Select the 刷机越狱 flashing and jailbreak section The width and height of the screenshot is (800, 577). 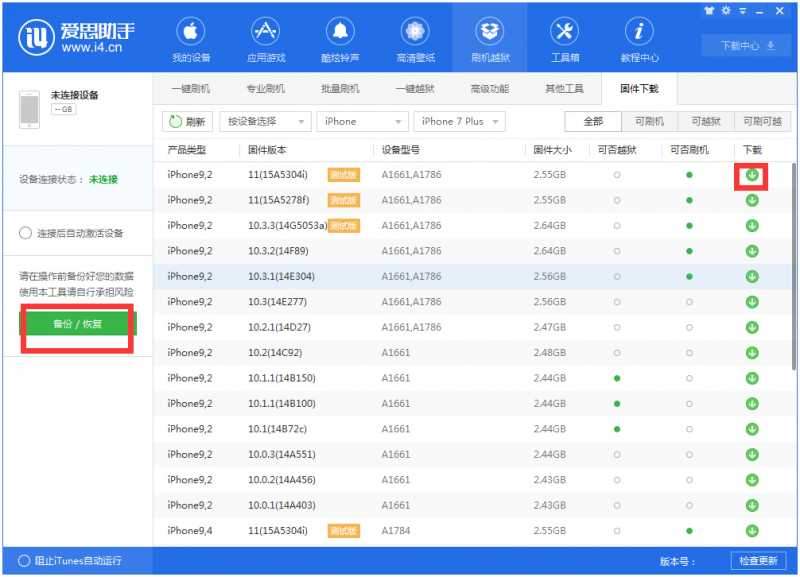490,38
